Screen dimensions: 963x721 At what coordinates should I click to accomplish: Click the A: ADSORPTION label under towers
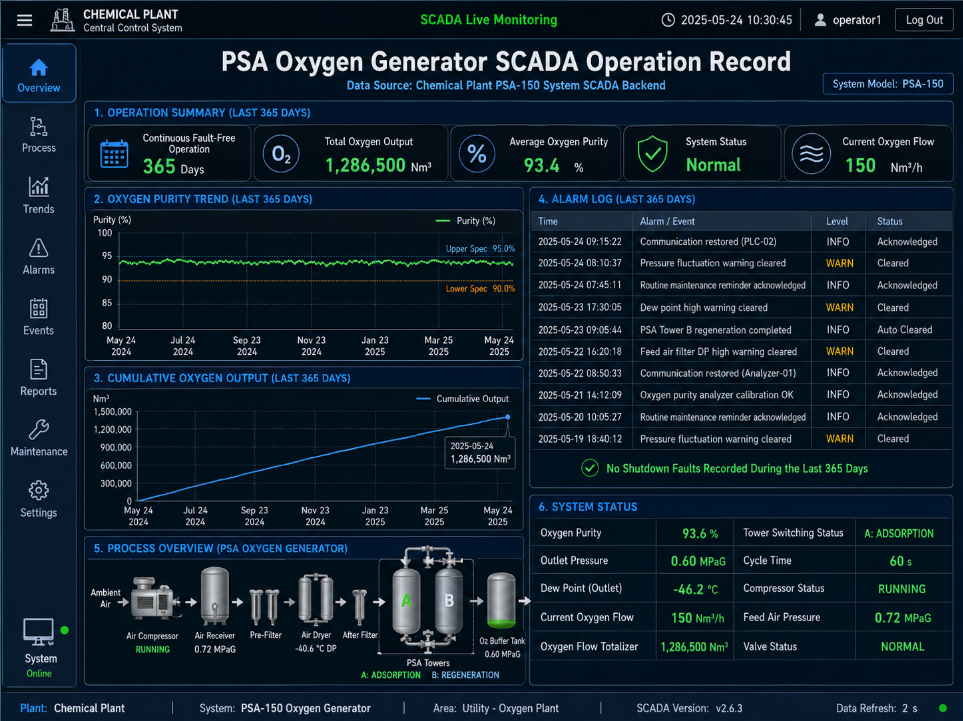tap(391, 675)
